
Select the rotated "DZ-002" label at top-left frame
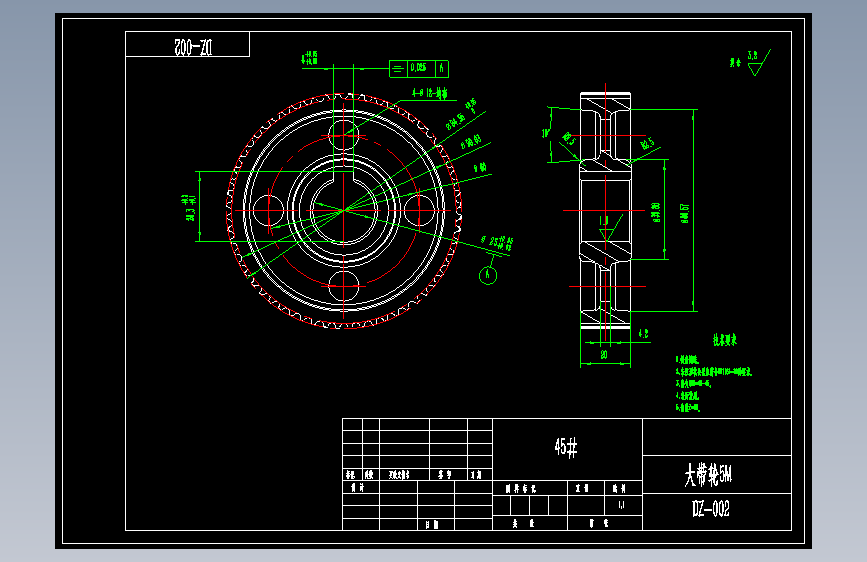193,47
